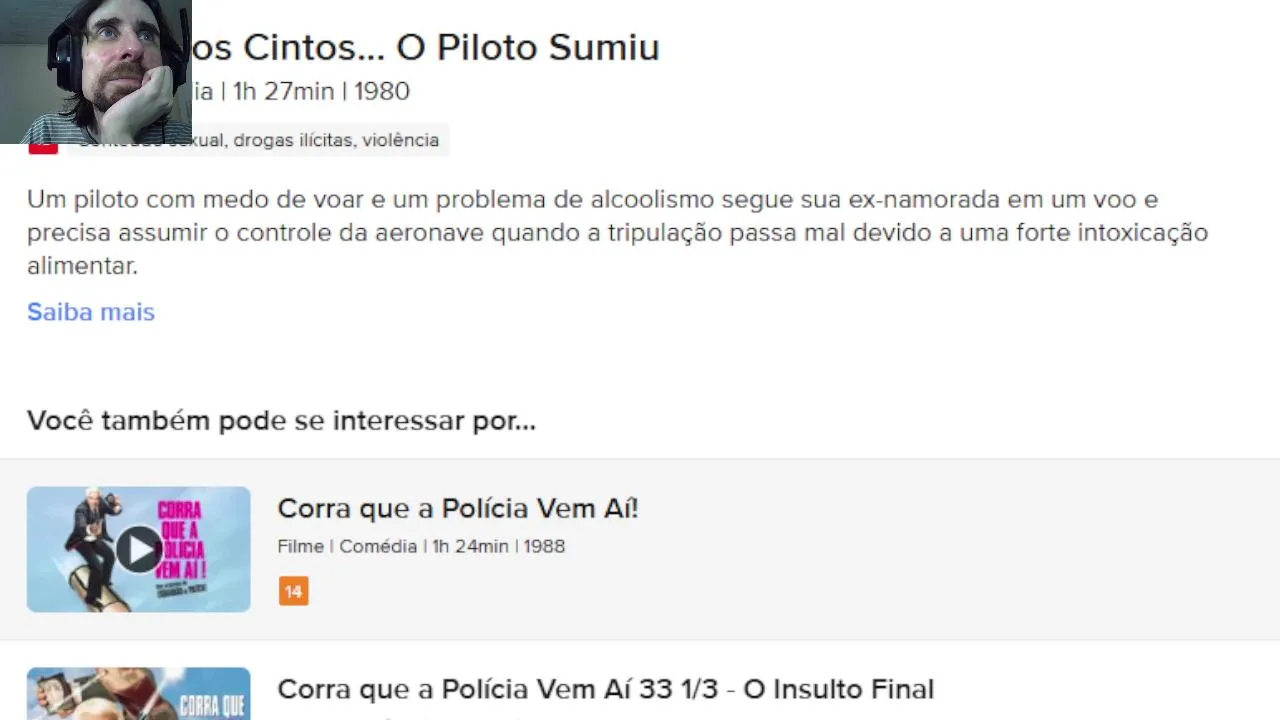Play the Corra que a Polícia Vem Aí! video
The height and width of the screenshot is (720, 1280).
(x=139, y=549)
